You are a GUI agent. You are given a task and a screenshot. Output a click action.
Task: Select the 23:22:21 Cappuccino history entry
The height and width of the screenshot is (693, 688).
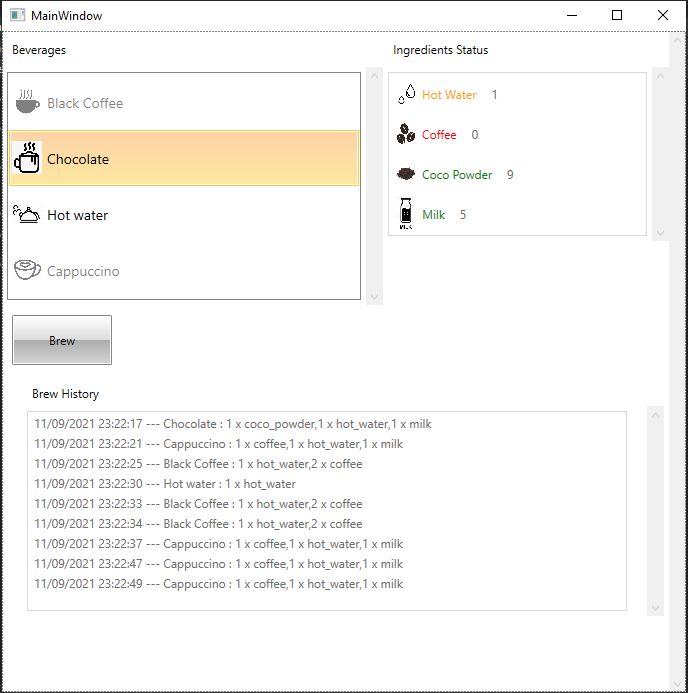pyautogui.click(x=219, y=444)
